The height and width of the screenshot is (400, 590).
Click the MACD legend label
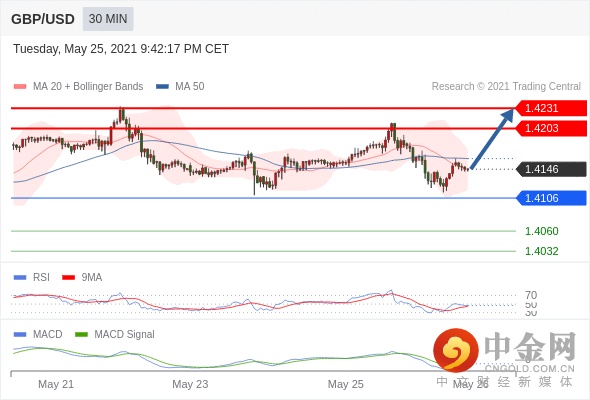coord(47,335)
